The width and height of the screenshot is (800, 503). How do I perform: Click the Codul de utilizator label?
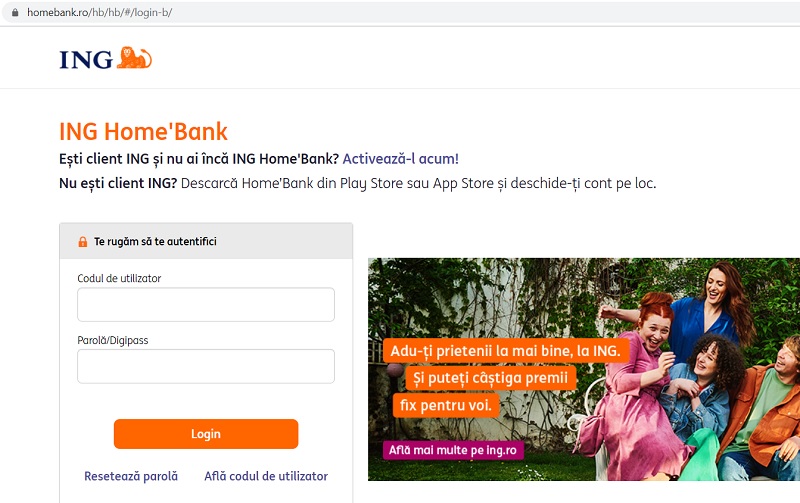(119, 279)
